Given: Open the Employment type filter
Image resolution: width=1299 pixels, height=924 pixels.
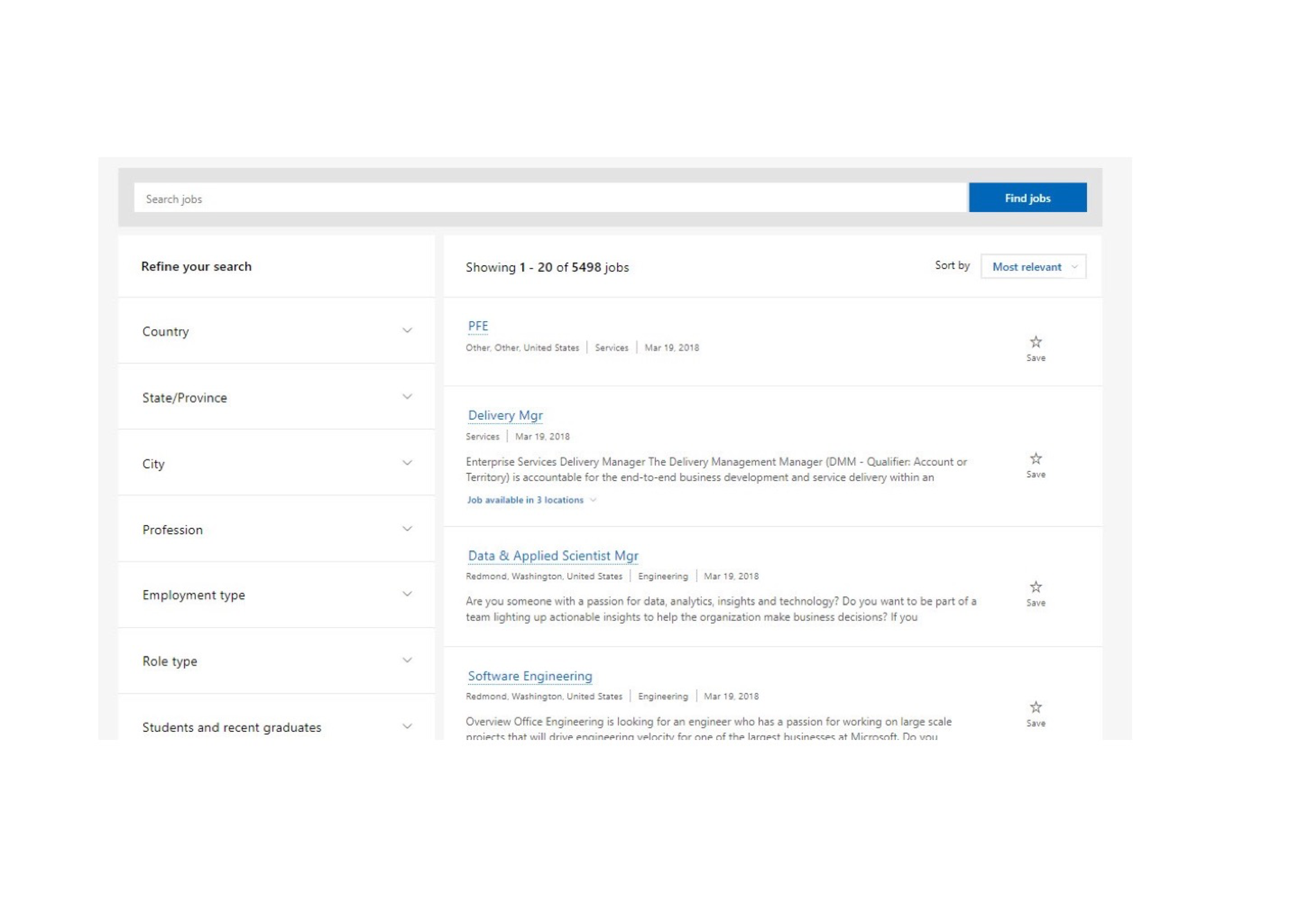Looking at the screenshot, I should tap(276, 595).
